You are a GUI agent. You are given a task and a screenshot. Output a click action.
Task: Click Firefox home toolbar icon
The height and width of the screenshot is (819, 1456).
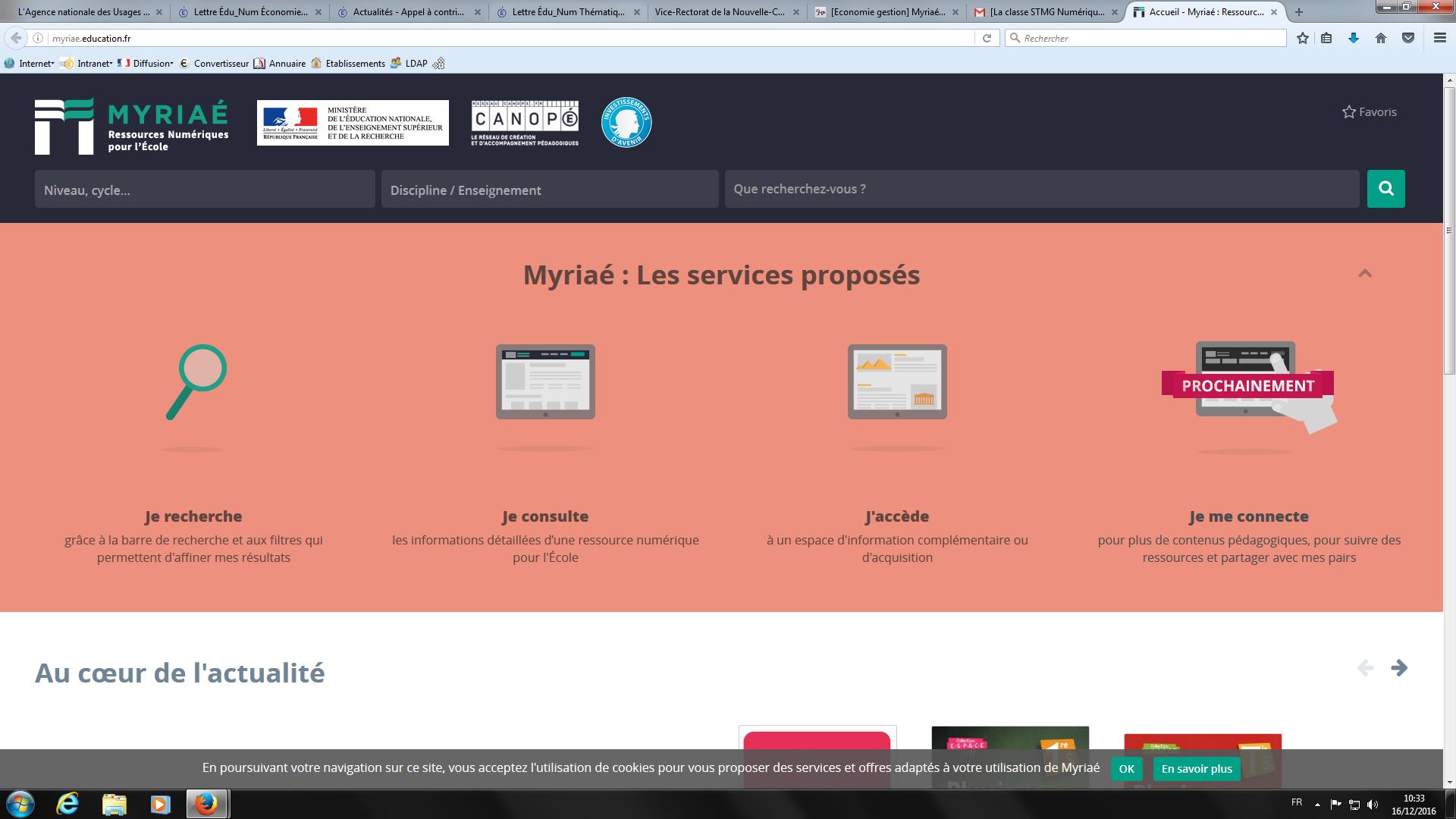(x=1381, y=38)
